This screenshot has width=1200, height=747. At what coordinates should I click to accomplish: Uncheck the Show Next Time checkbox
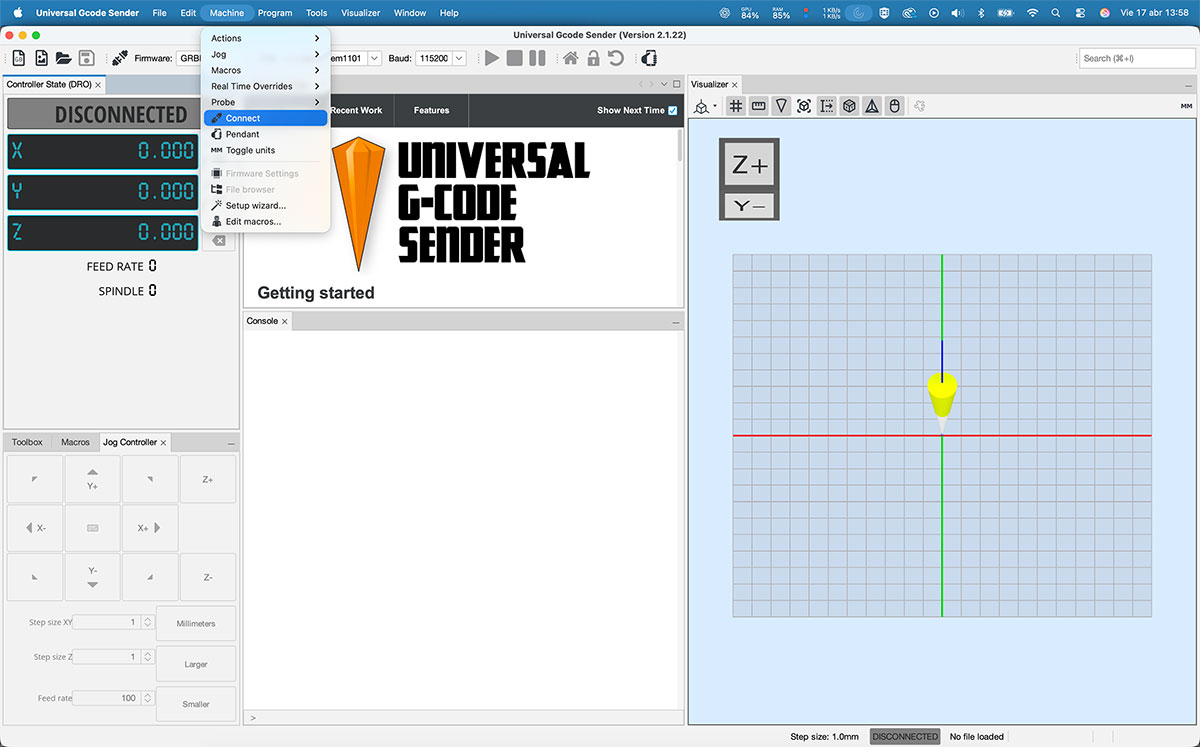pos(672,110)
